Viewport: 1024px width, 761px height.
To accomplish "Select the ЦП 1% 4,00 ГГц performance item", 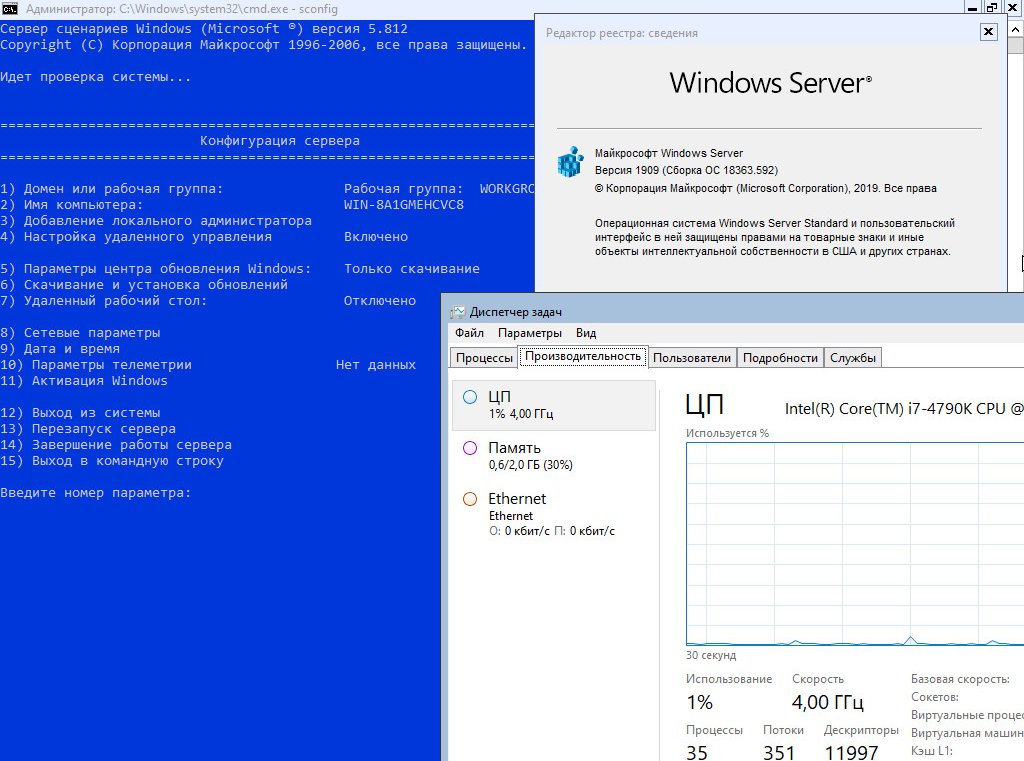I will click(554, 405).
